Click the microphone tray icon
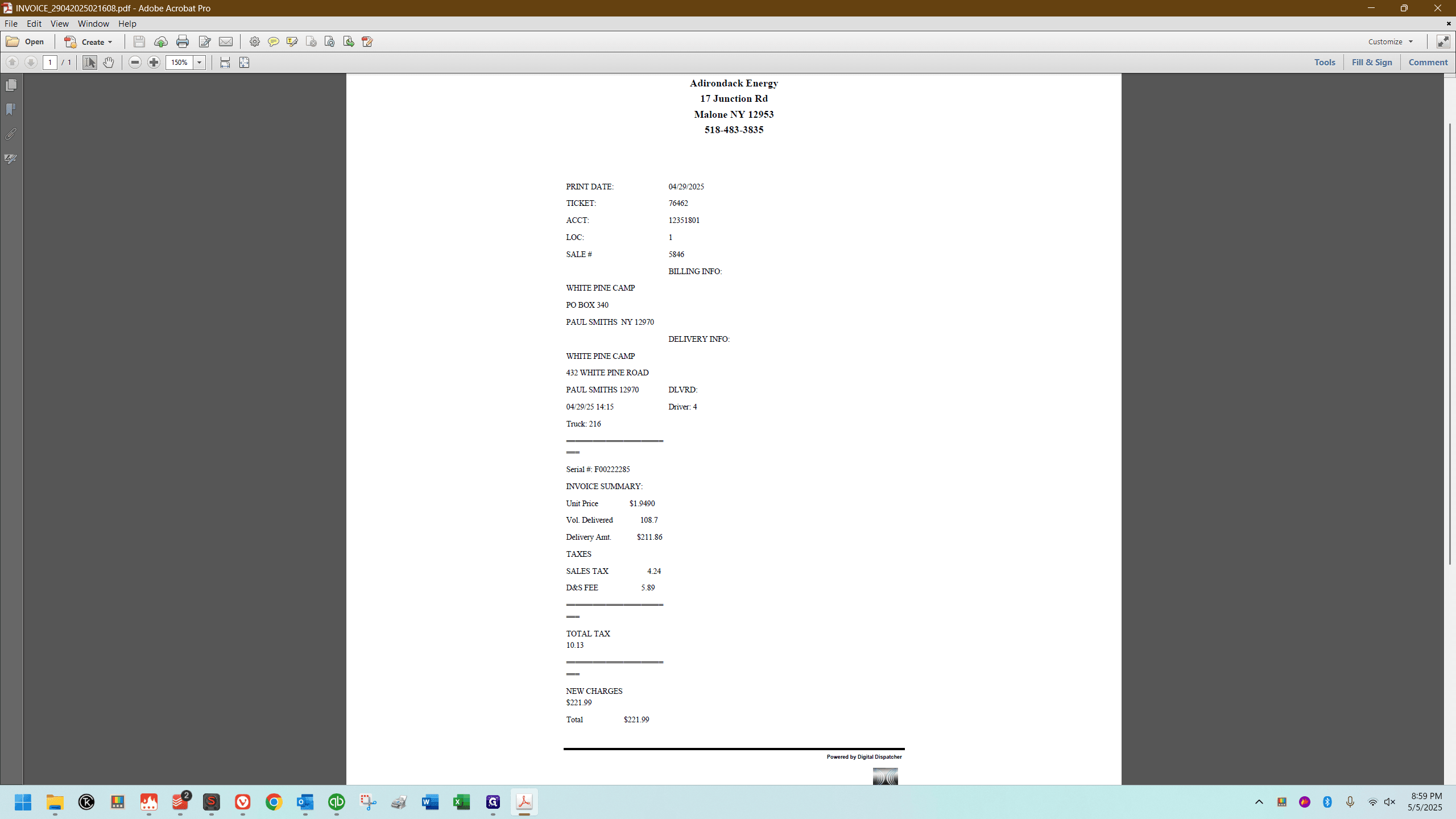 (1350, 802)
